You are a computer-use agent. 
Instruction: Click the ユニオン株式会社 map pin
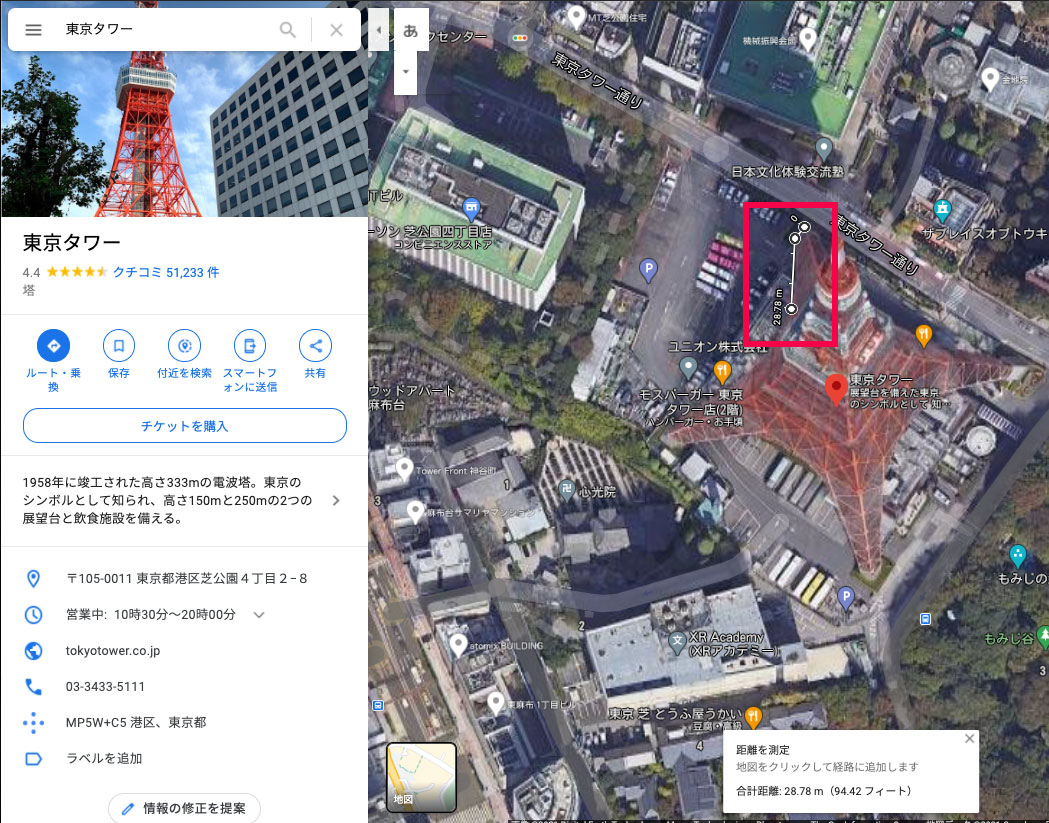(688, 367)
